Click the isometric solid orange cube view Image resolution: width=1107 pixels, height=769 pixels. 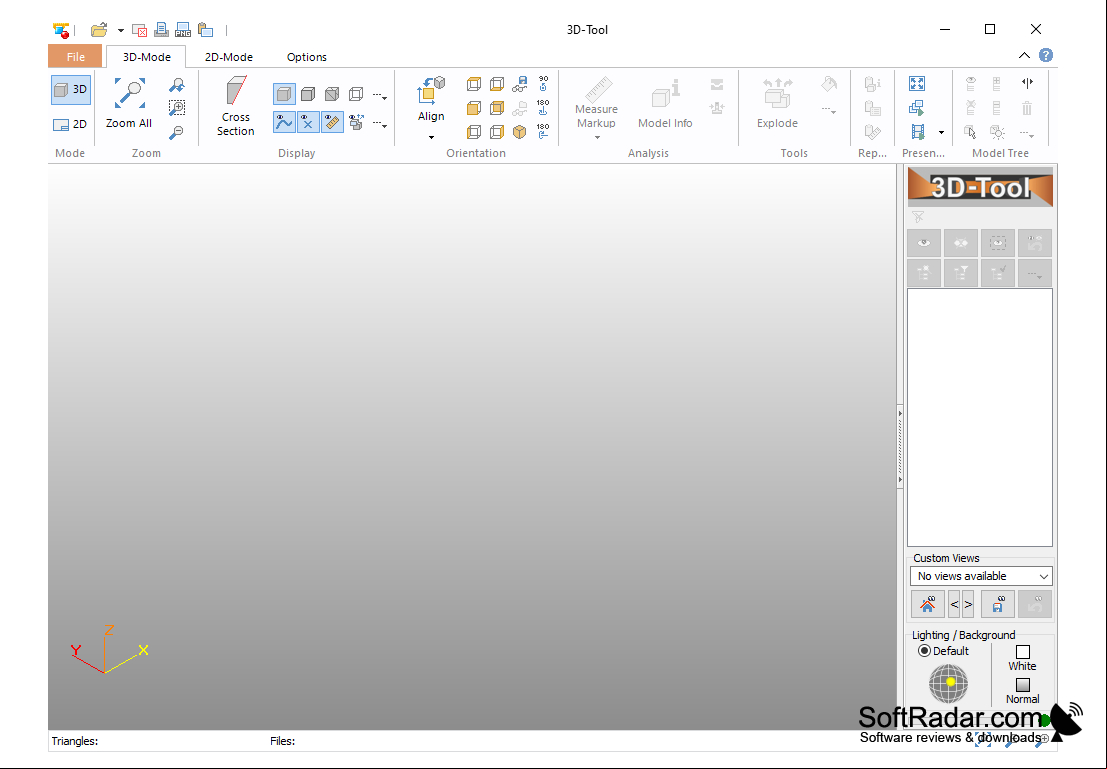click(x=520, y=132)
